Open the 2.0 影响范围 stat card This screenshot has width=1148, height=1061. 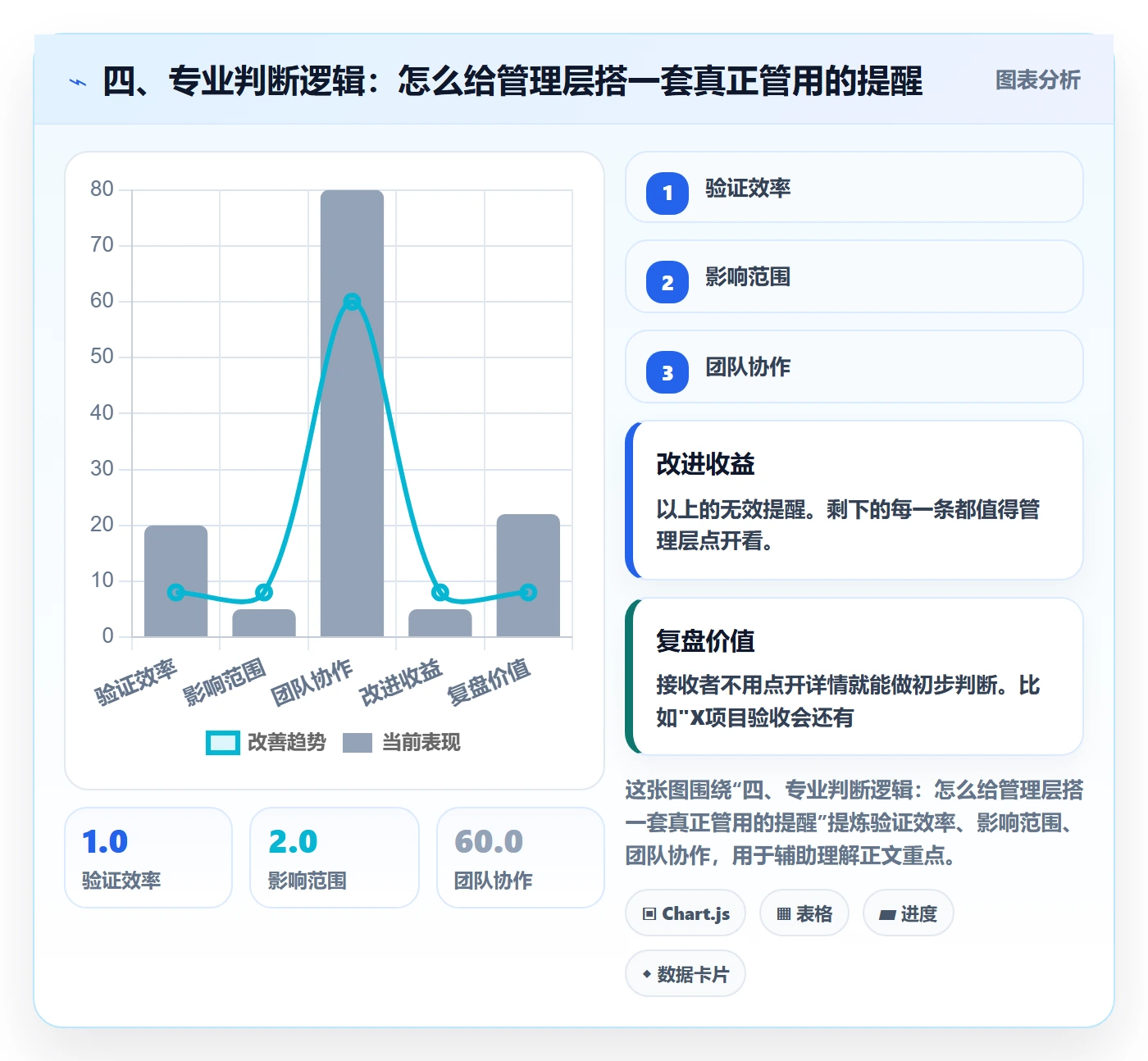click(x=335, y=858)
